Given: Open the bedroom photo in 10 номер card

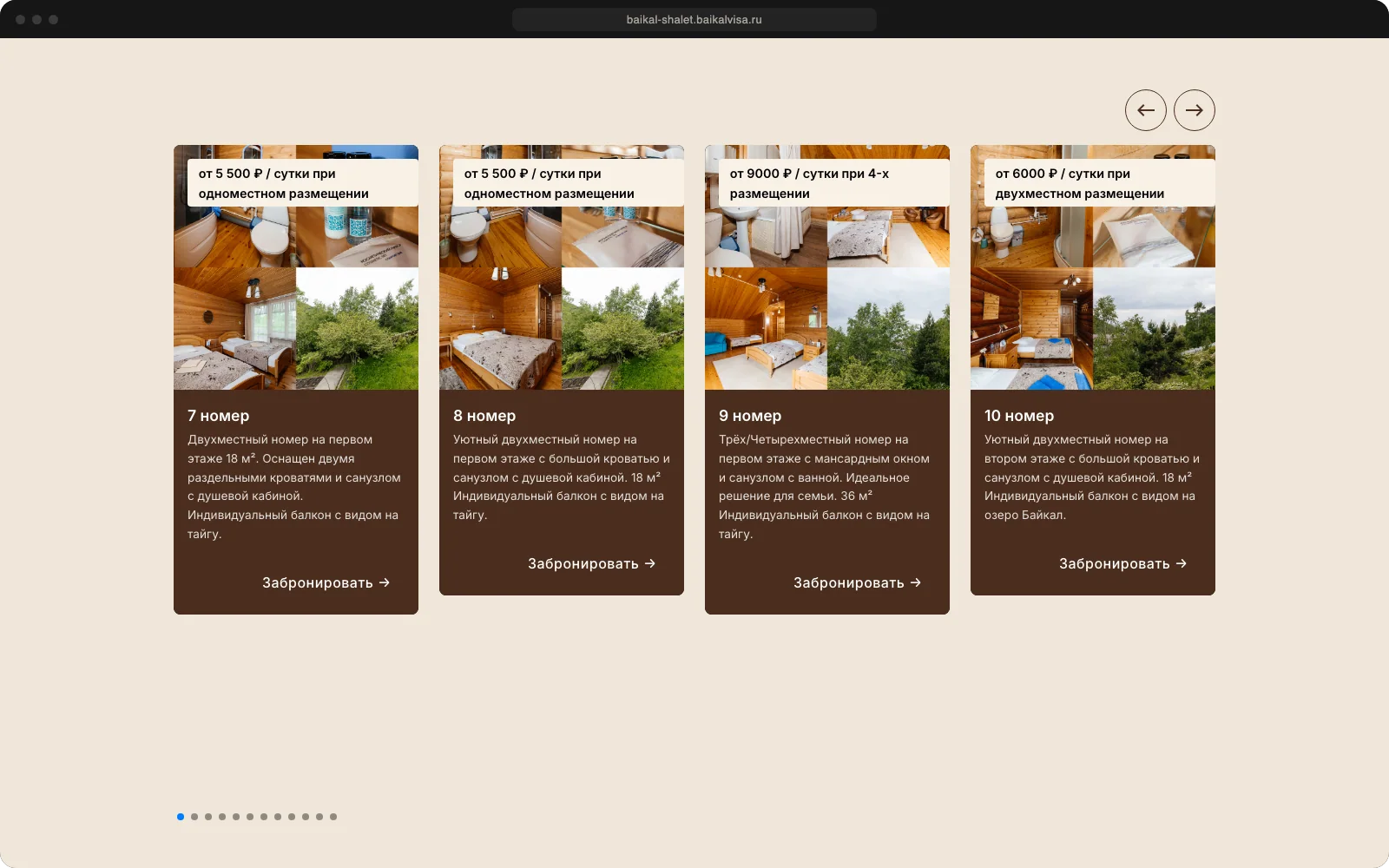Looking at the screenshot, I should (1031, 328).
